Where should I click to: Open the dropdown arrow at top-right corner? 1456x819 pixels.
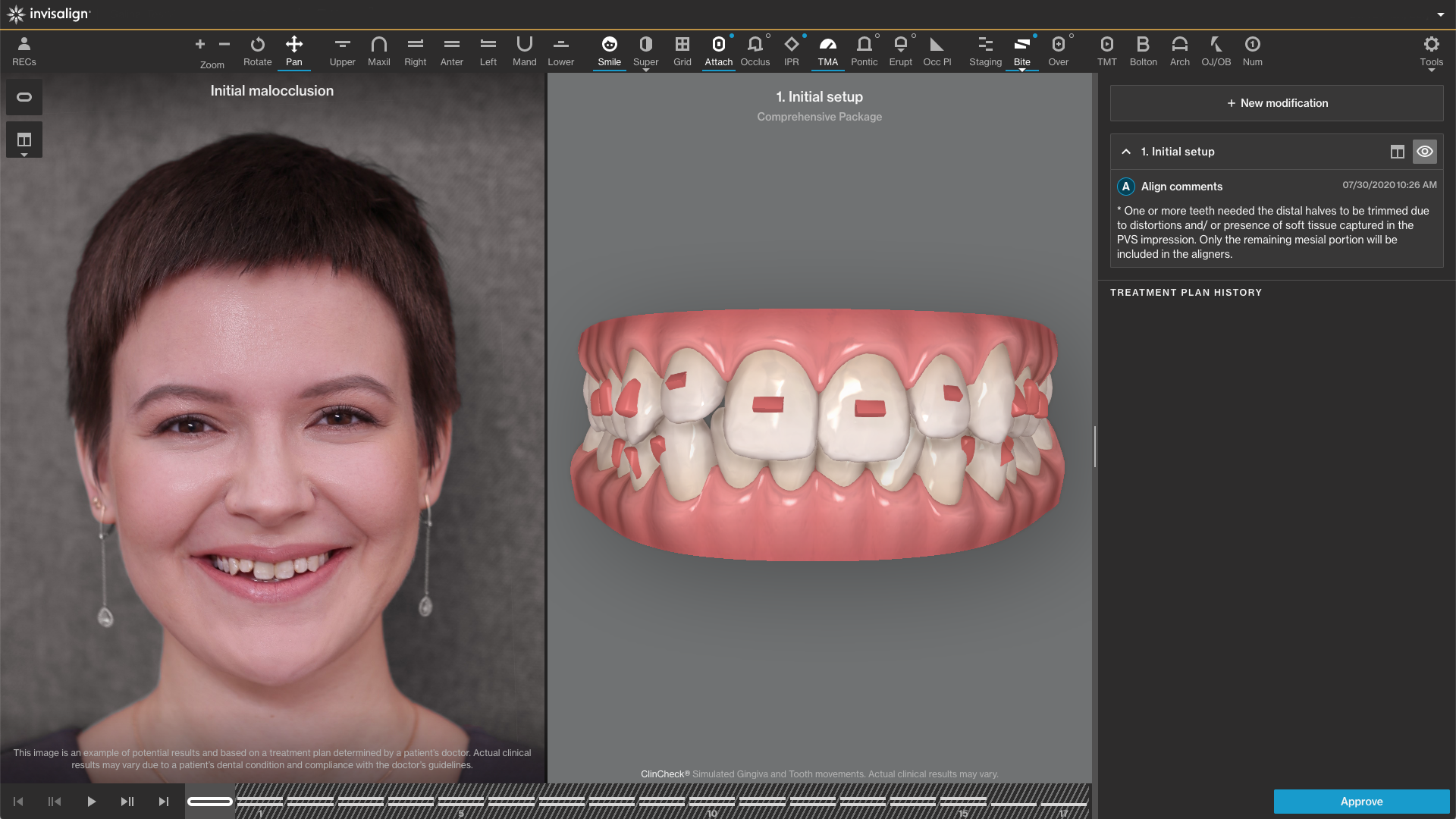(1442, 15)
